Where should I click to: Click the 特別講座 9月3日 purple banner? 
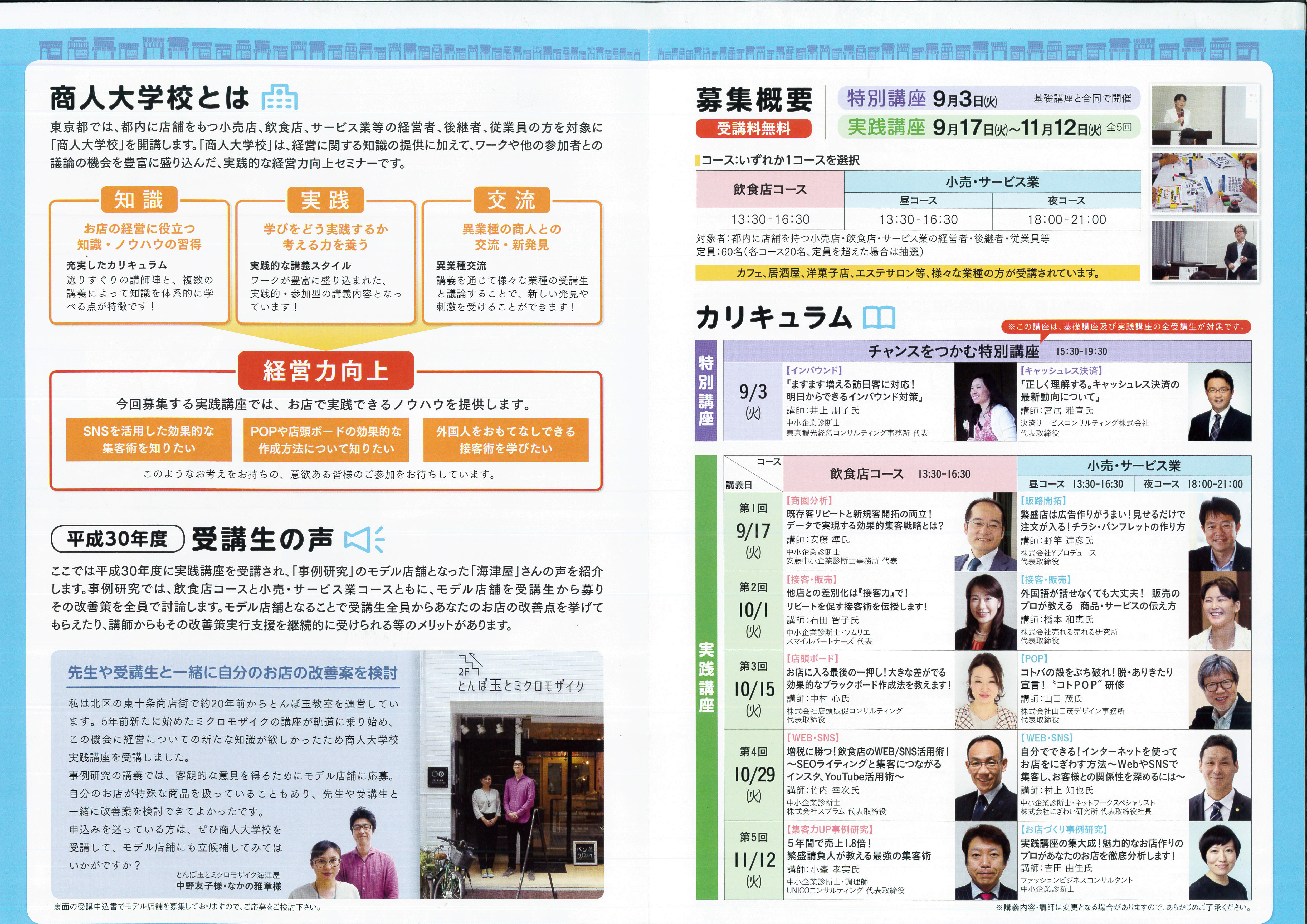tap(989, 99)
